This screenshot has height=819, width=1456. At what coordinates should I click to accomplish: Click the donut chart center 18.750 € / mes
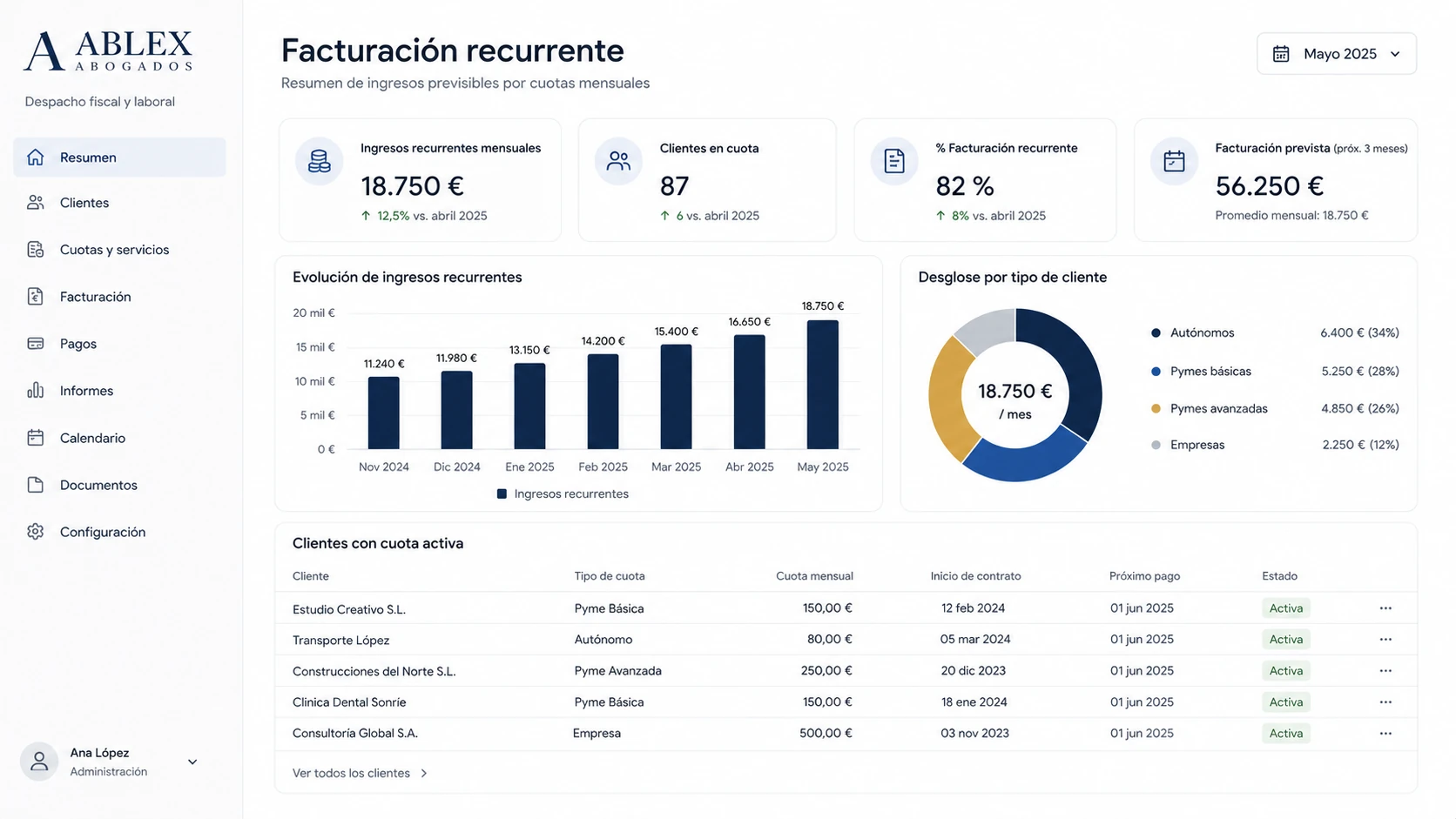pos(1015,400)
